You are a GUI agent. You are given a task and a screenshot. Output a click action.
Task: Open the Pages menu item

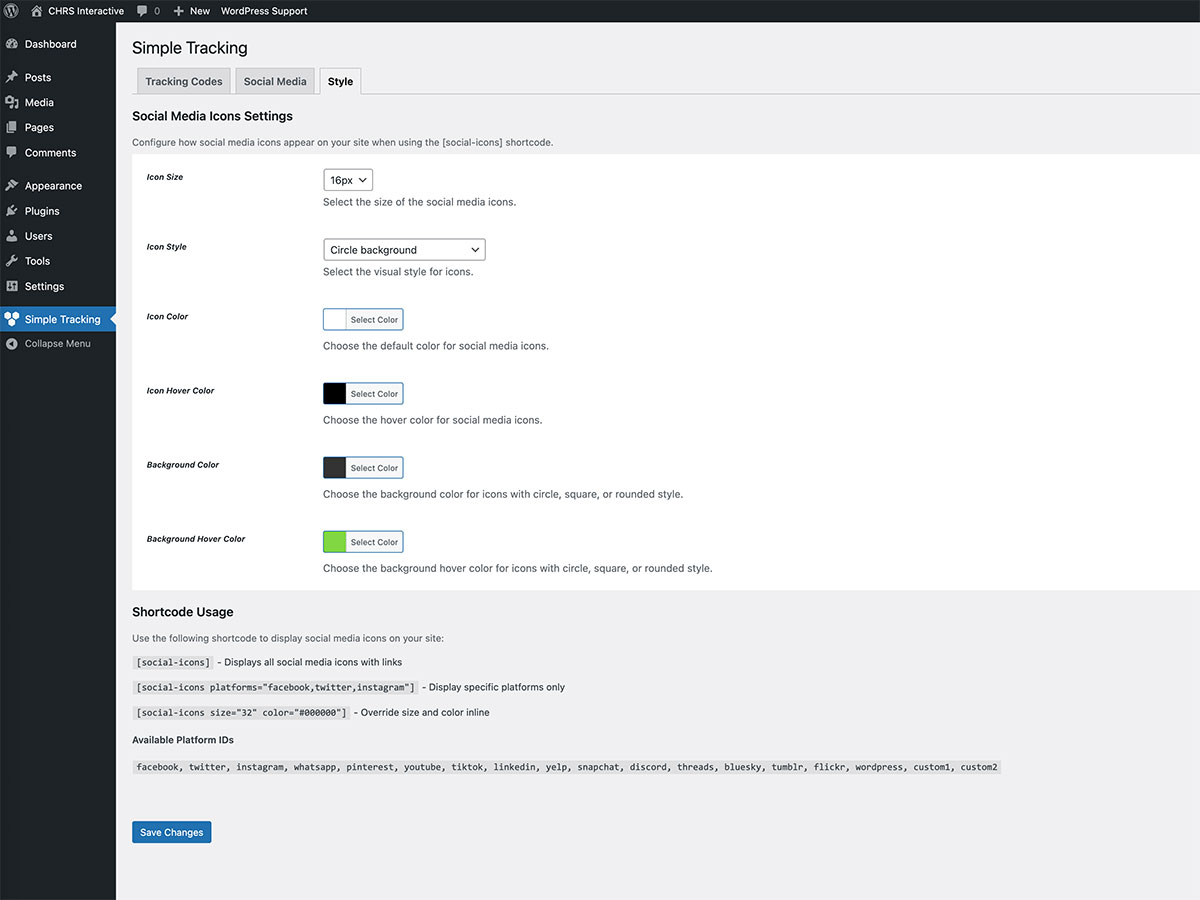coord(58,127)
